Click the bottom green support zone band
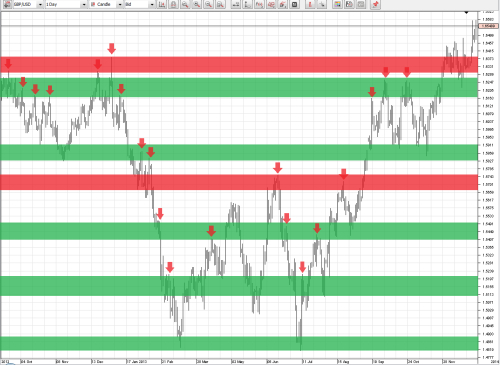Screen dimensions: 500x365 pos(239,343)
